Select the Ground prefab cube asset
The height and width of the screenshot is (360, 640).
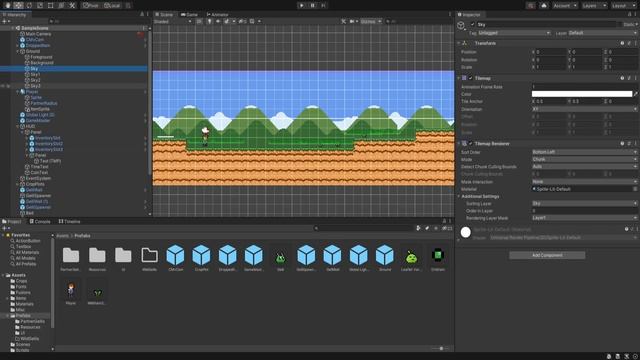(x=384, y=255)
